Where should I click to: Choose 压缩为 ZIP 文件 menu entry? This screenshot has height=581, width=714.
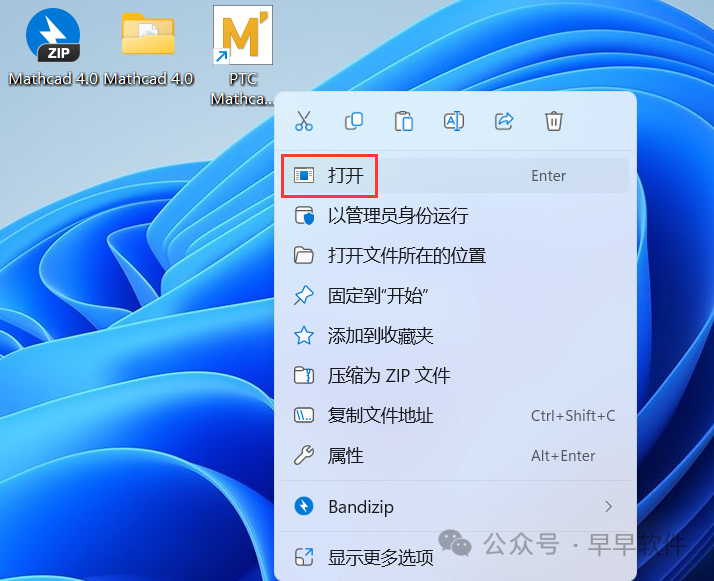[x=455, y=376]
